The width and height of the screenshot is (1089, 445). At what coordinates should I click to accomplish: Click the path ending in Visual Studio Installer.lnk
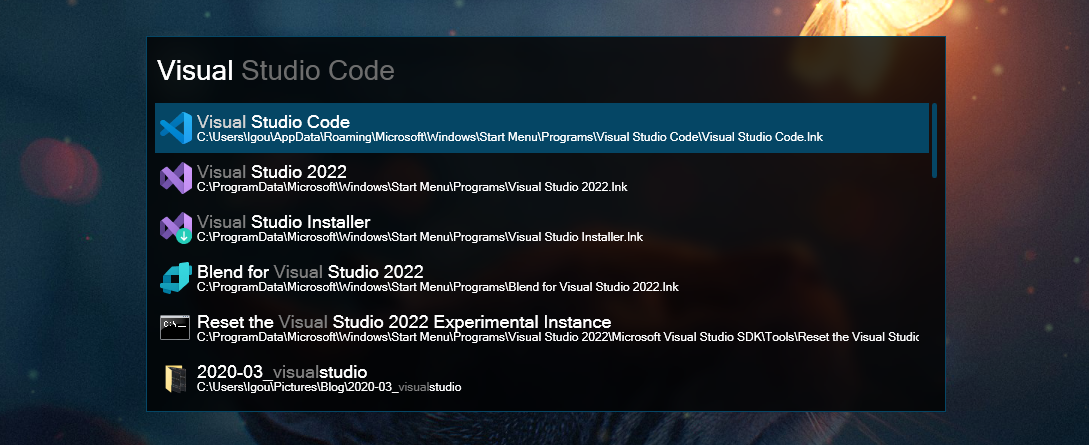pos(420,237)
